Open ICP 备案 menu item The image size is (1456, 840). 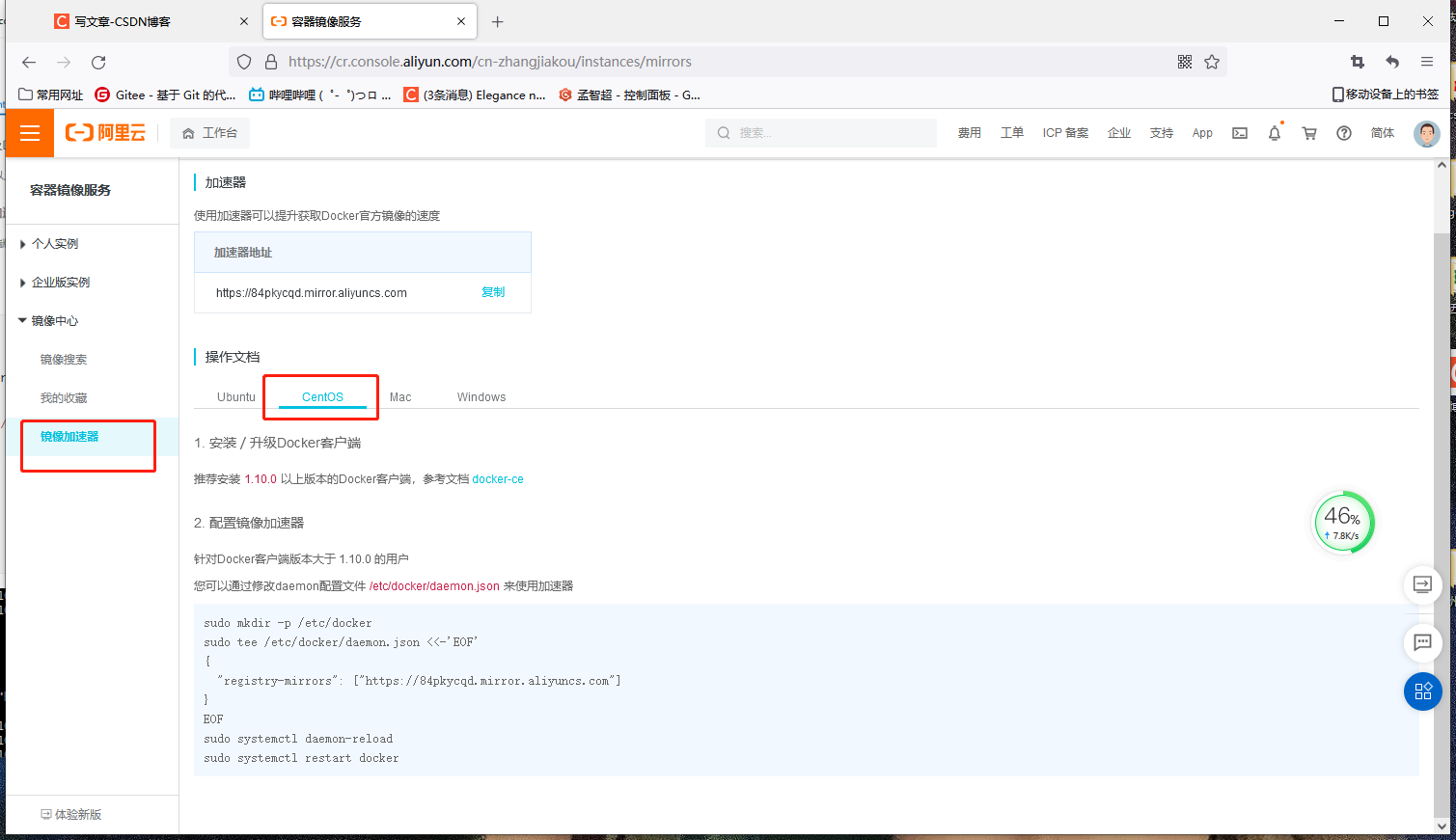(1065, 133)
